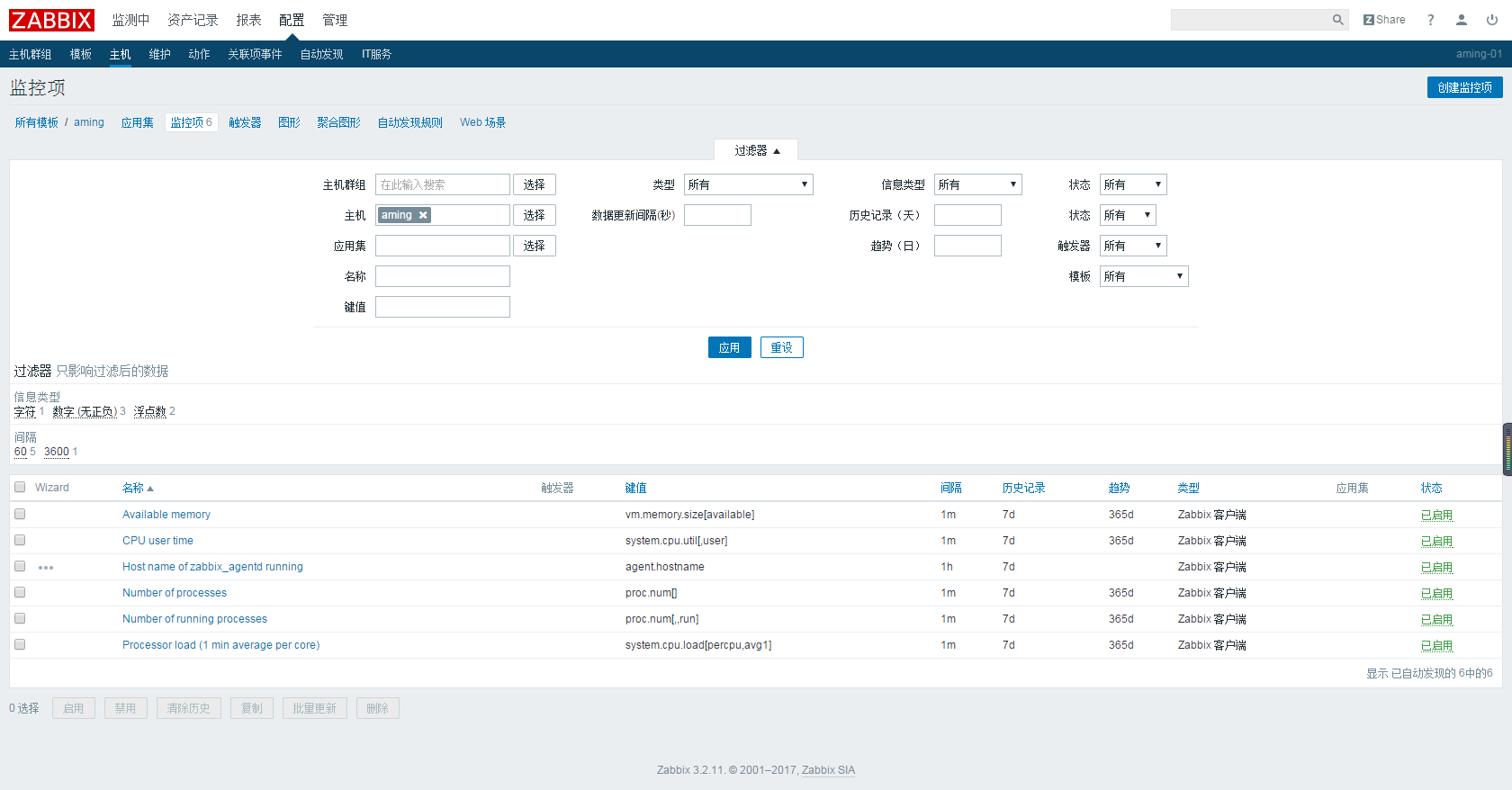This screenshot has width=1512, height=790.
Task: Open the Processor load item link
Action: (220, 645)
